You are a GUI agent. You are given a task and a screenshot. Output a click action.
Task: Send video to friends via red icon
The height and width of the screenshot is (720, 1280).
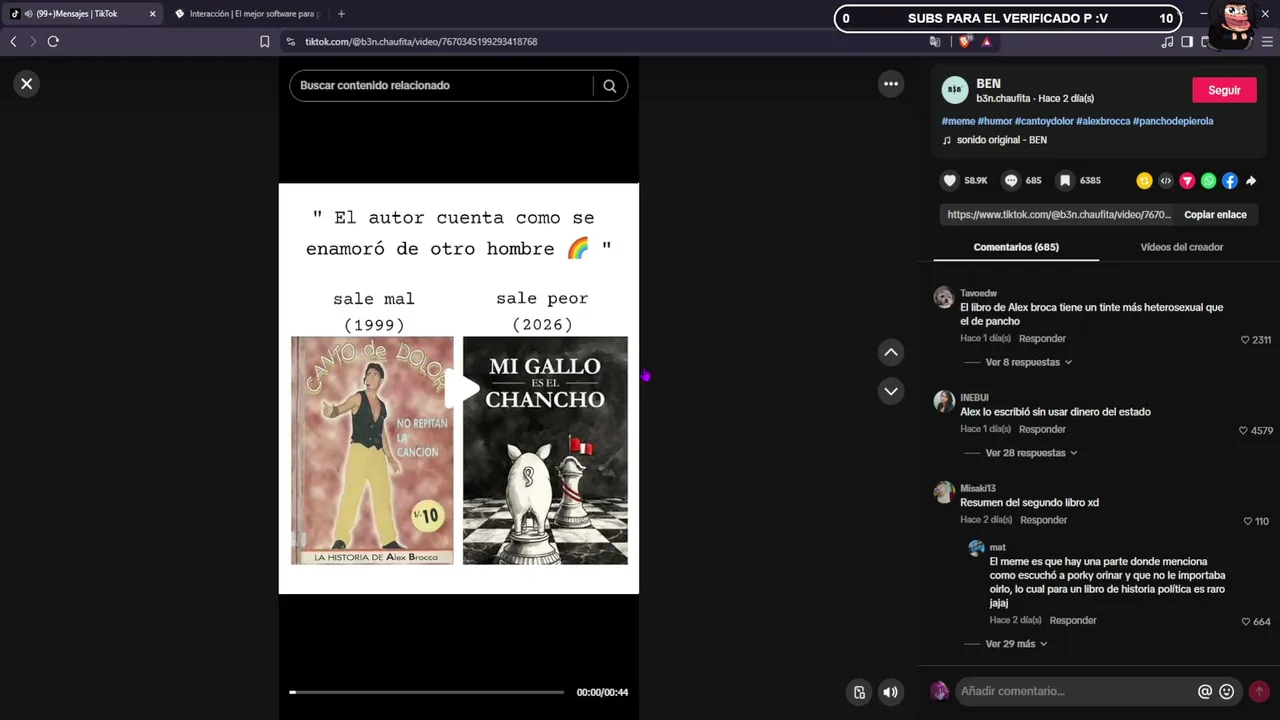coord(1187,181)
